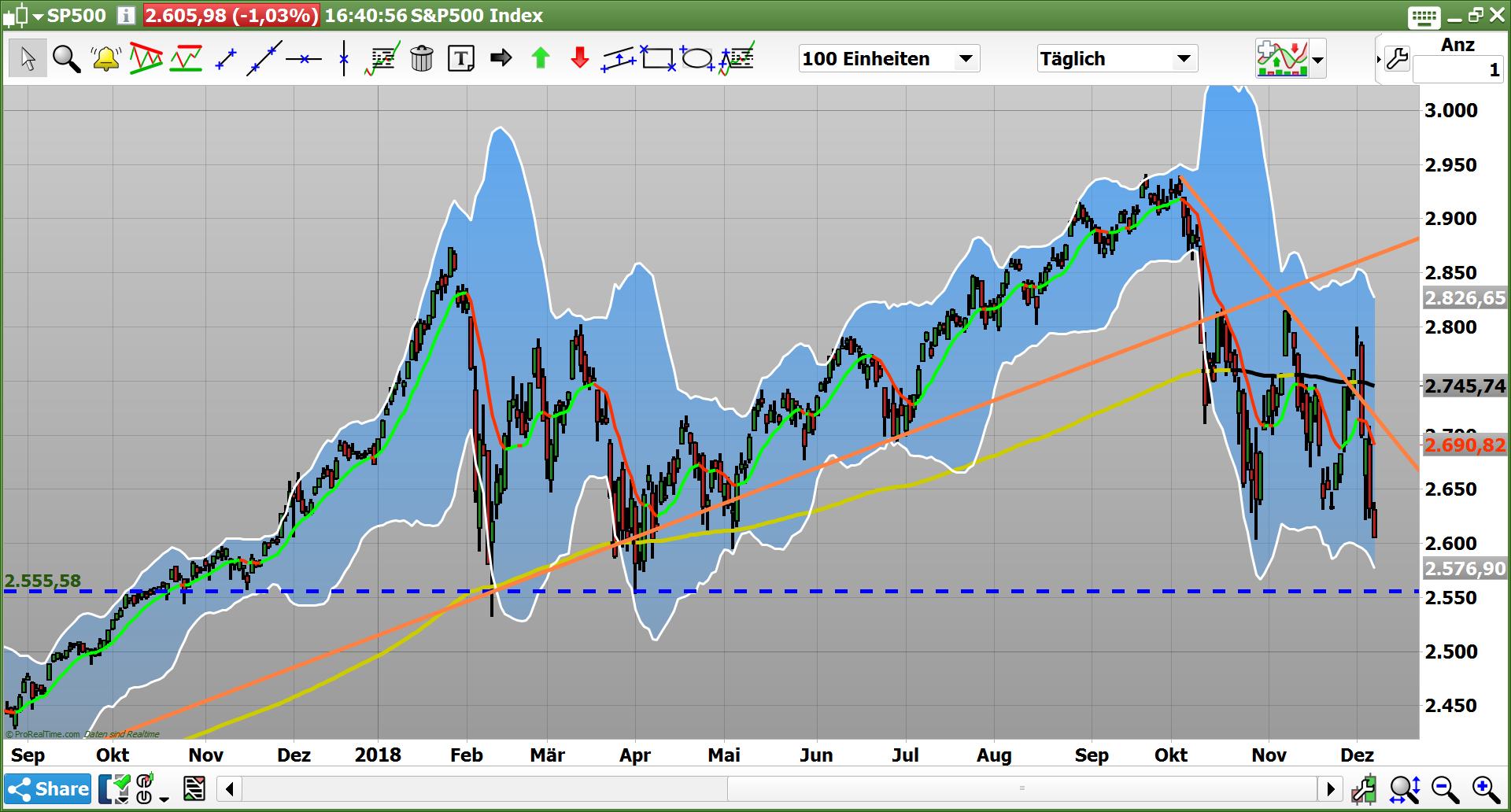Image resolution: width=1511 pixels, height=812 pixels.
Task: Open the alarm bell alert tool
Action: point(105,58)
